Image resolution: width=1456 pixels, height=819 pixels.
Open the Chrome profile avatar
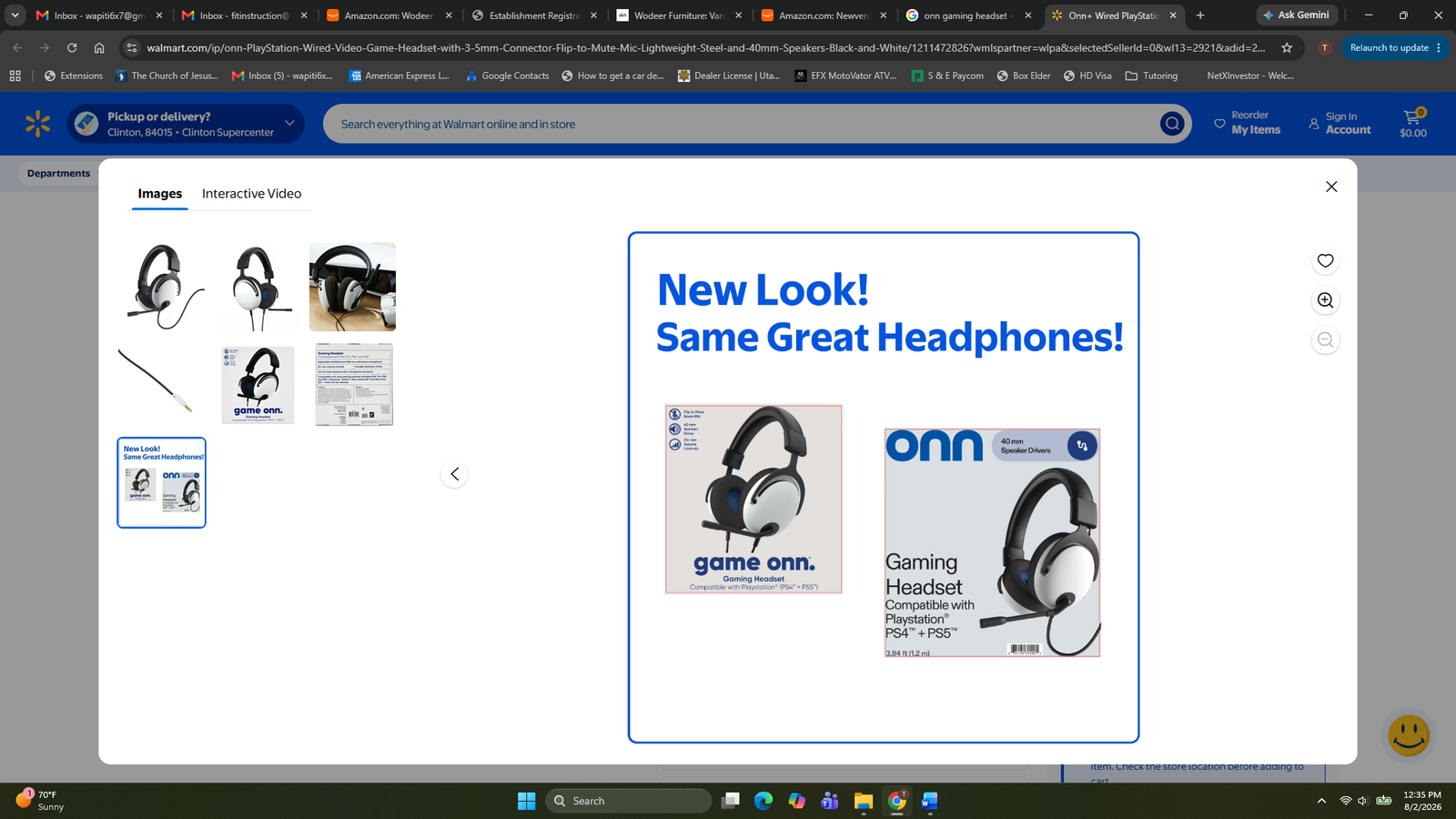tap(1324, 47)
